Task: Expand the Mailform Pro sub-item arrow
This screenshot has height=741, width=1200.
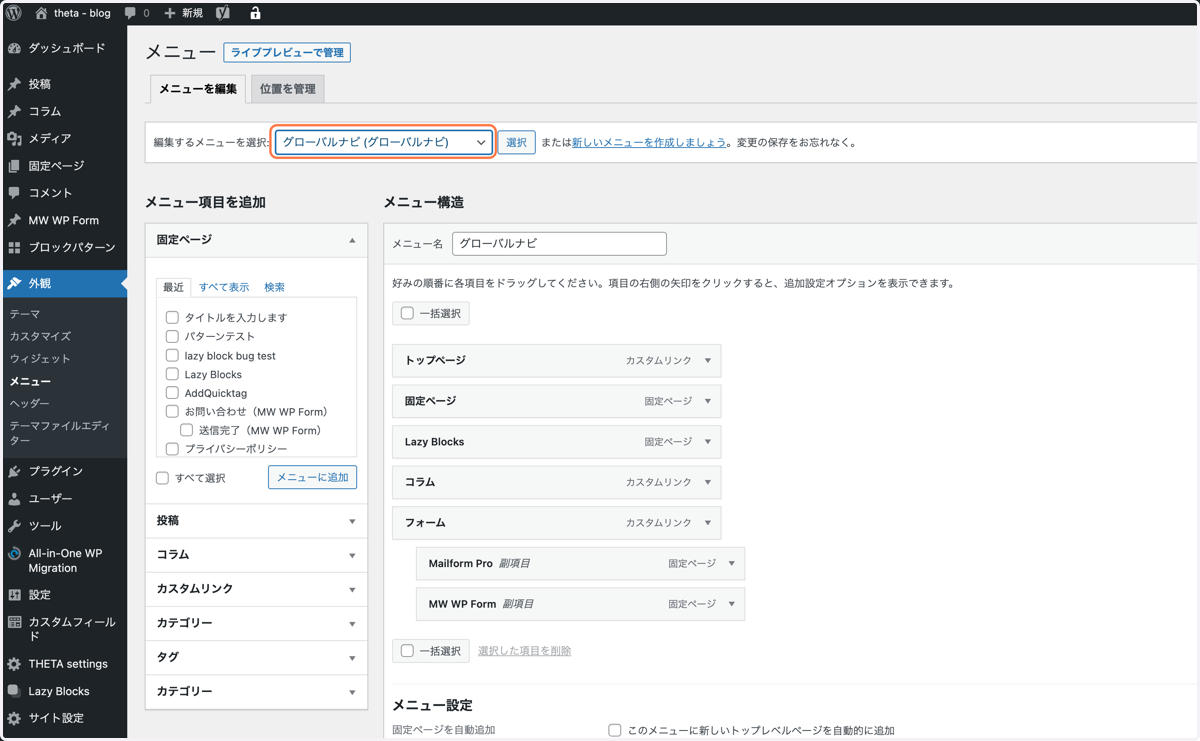Action: [x=732, y=563]
